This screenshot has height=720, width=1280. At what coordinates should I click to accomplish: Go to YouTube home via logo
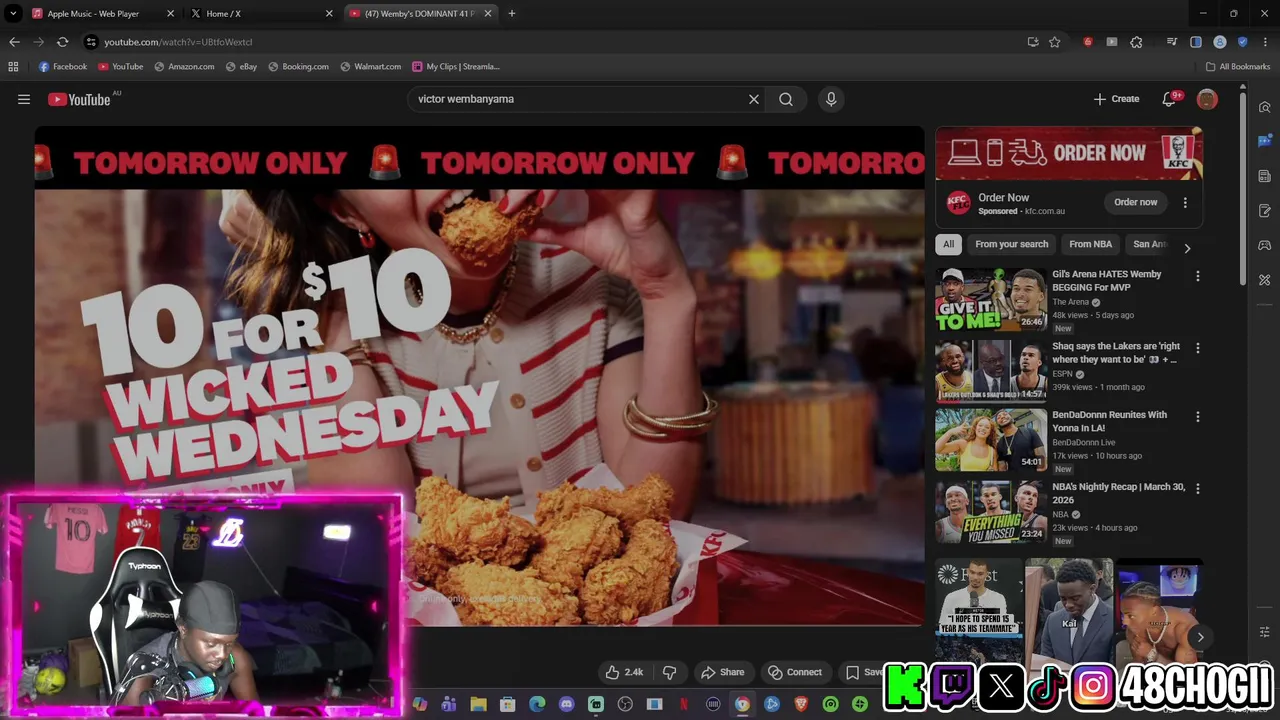point(79,99)
